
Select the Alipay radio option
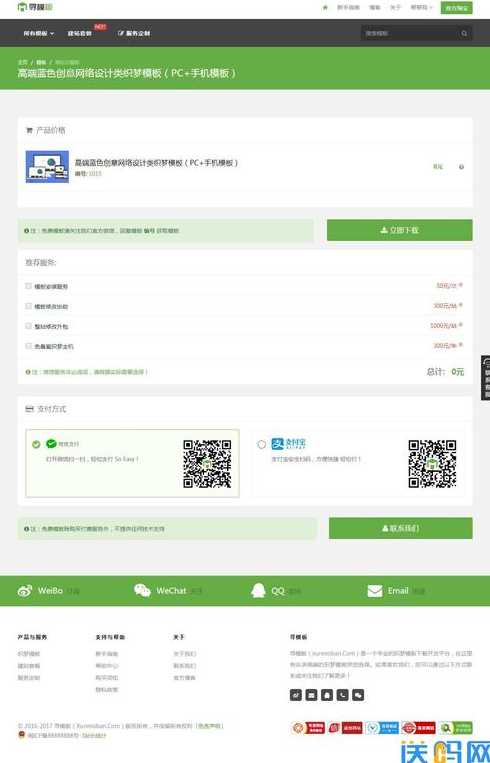coord(262,444)
